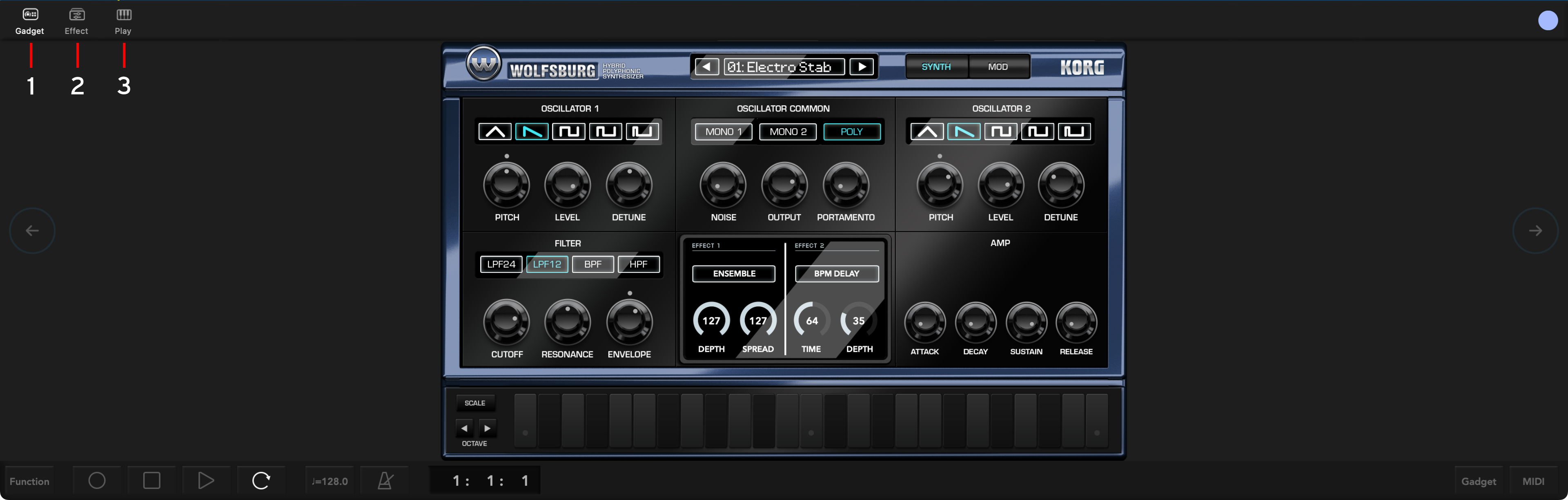Navigate to previous gadget with left arrow circle
The width and height of the screenshot is (1568, 500).
(32, 231)
